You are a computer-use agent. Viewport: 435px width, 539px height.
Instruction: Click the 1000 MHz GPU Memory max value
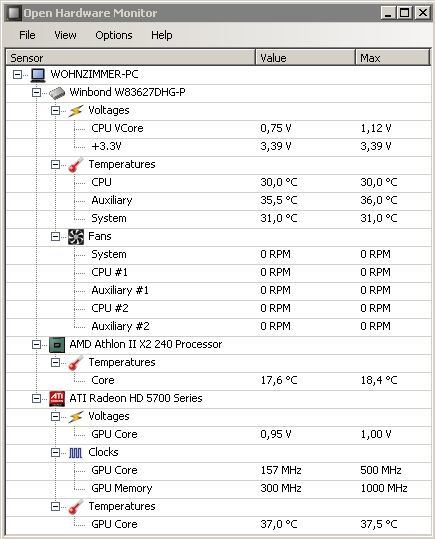384,488
